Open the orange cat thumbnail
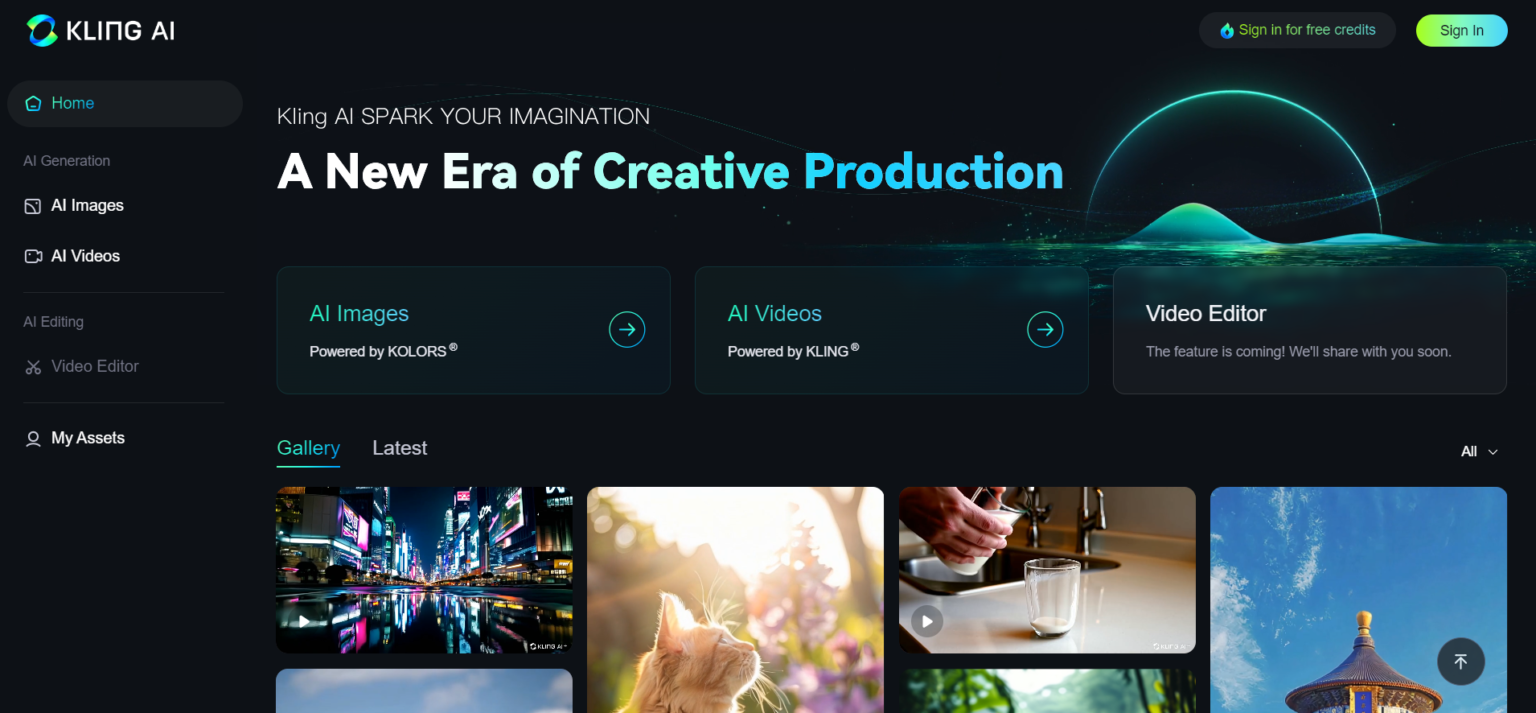Viewport: 1536px width, 713px height. coord(735,600)
